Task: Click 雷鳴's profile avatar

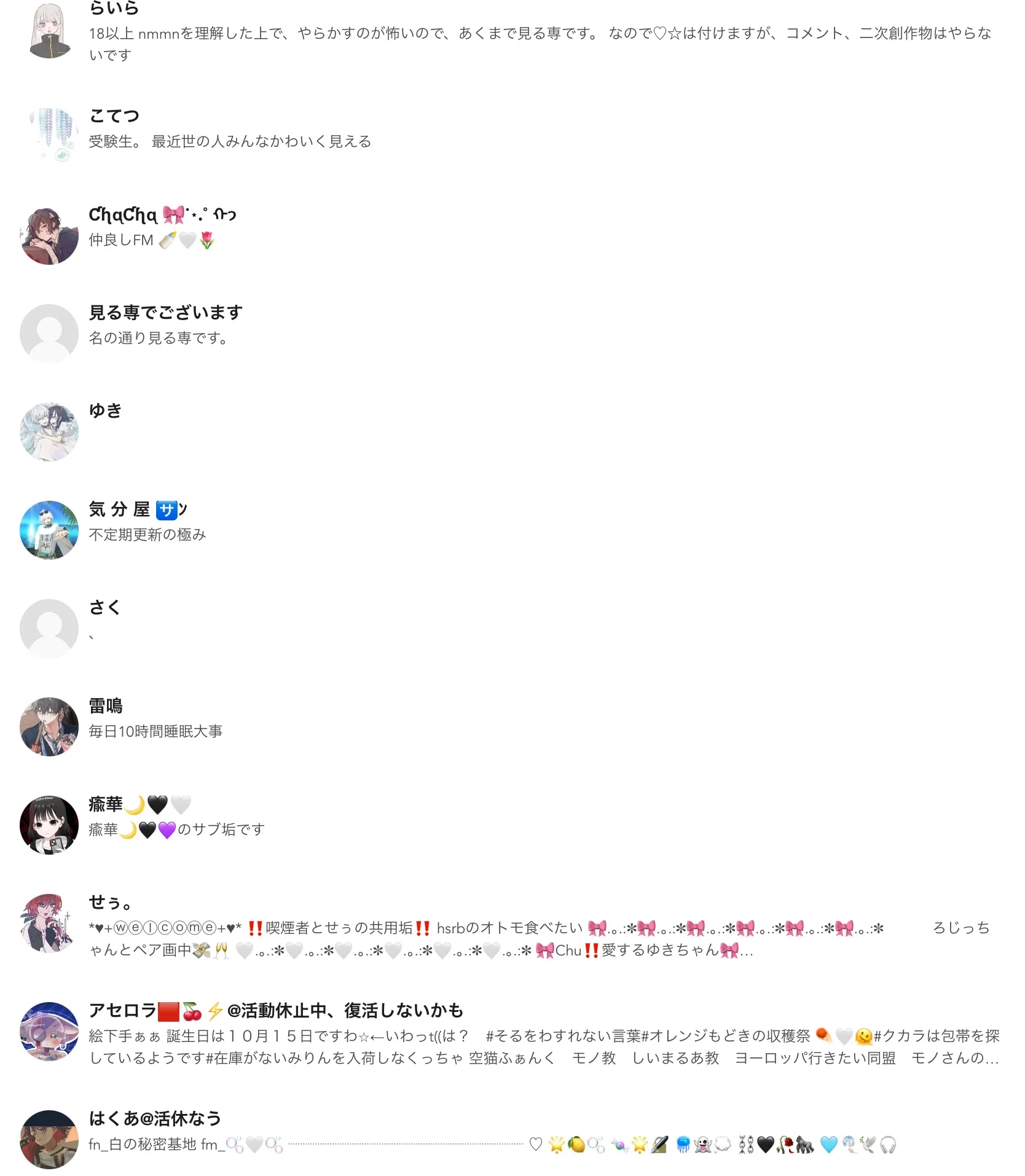Action: pos(49,726)
